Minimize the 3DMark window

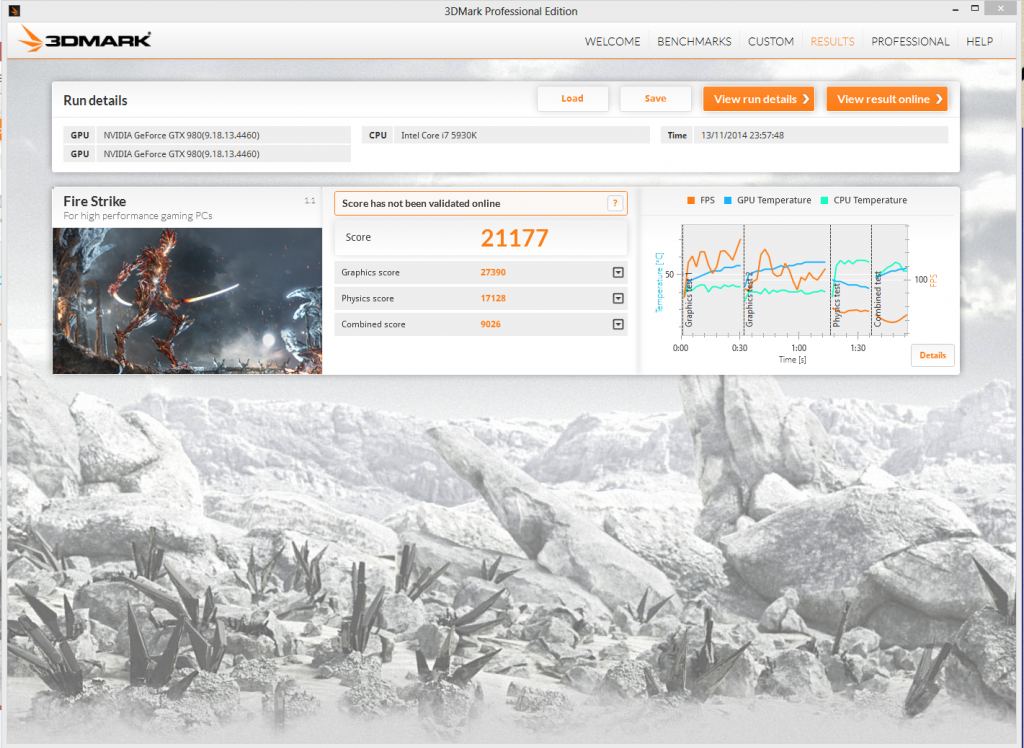point(955,9)
